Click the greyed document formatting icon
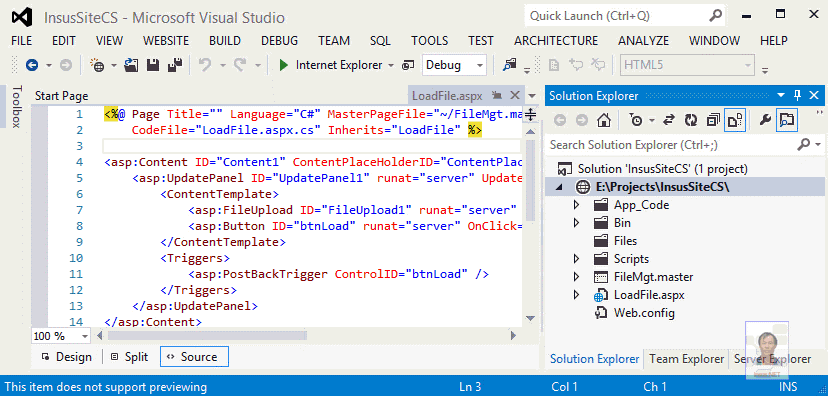 (554, 65)
